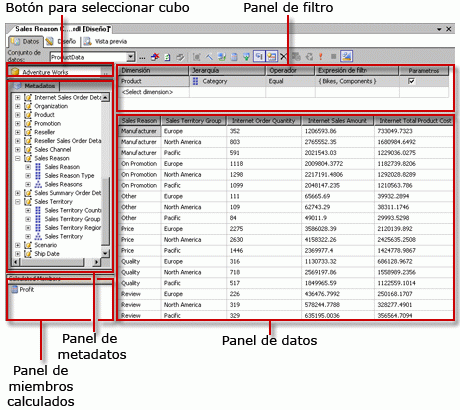This screenshot has height=410, width=460.
Task: Collapse the Sales Reason dimension node
Action: point(18,158)
